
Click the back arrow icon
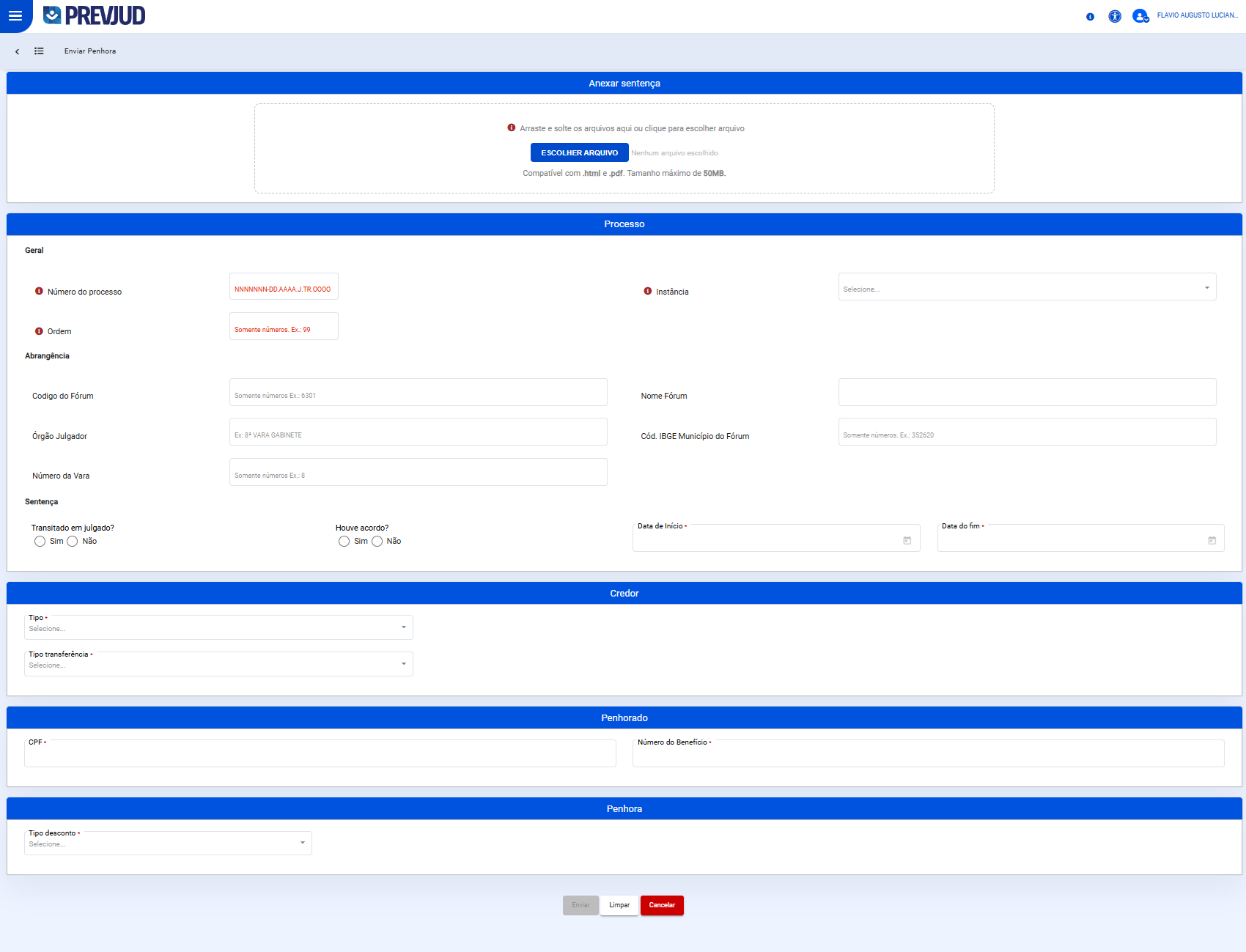(17, 51)
